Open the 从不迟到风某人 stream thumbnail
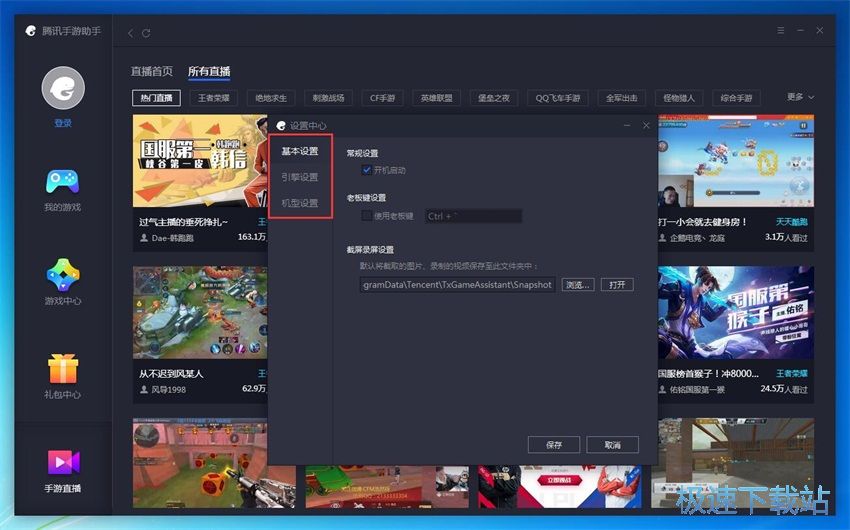The width and height of the screenshot is (850, 530). click(200, 312)
